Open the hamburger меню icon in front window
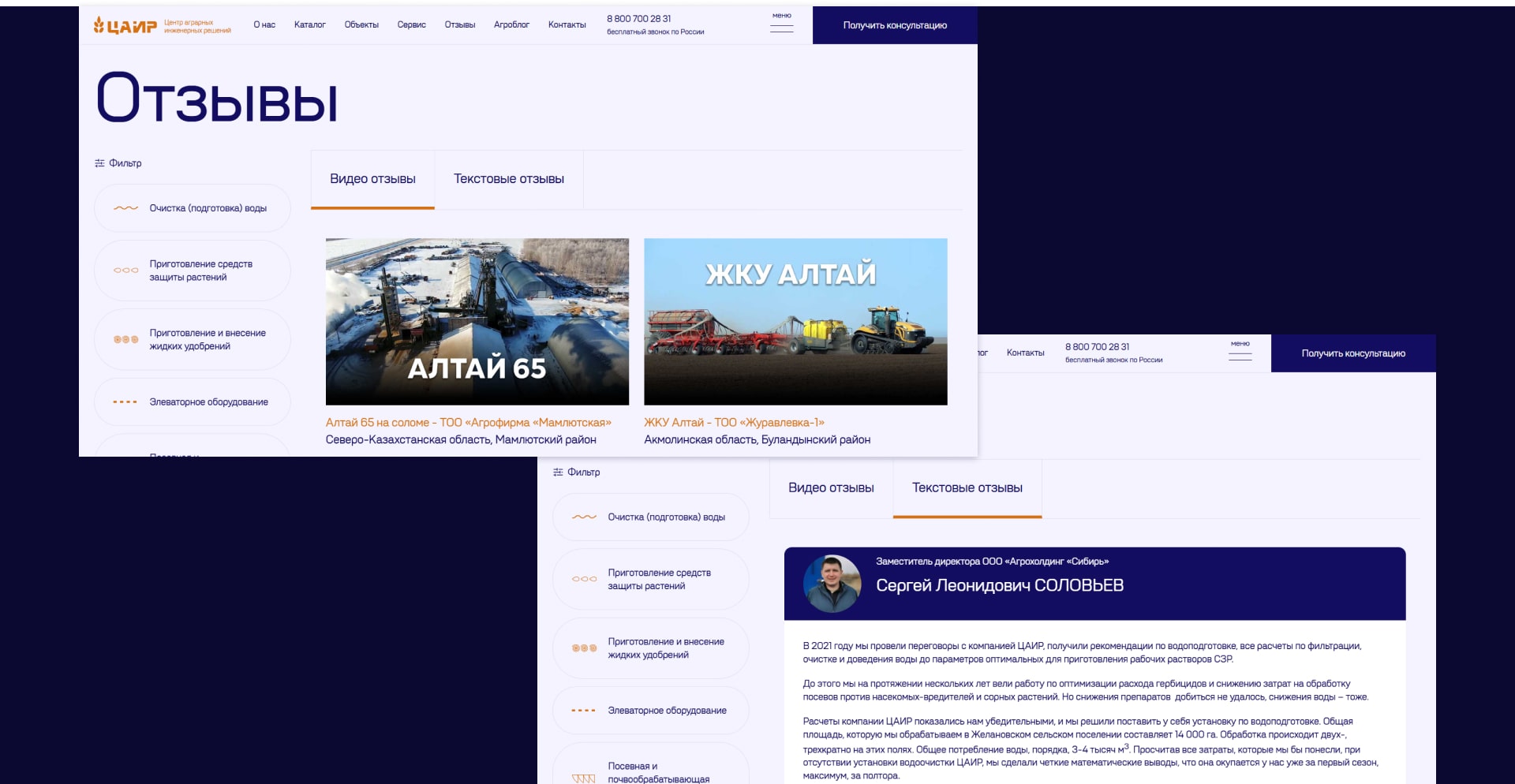 (781, 24)
